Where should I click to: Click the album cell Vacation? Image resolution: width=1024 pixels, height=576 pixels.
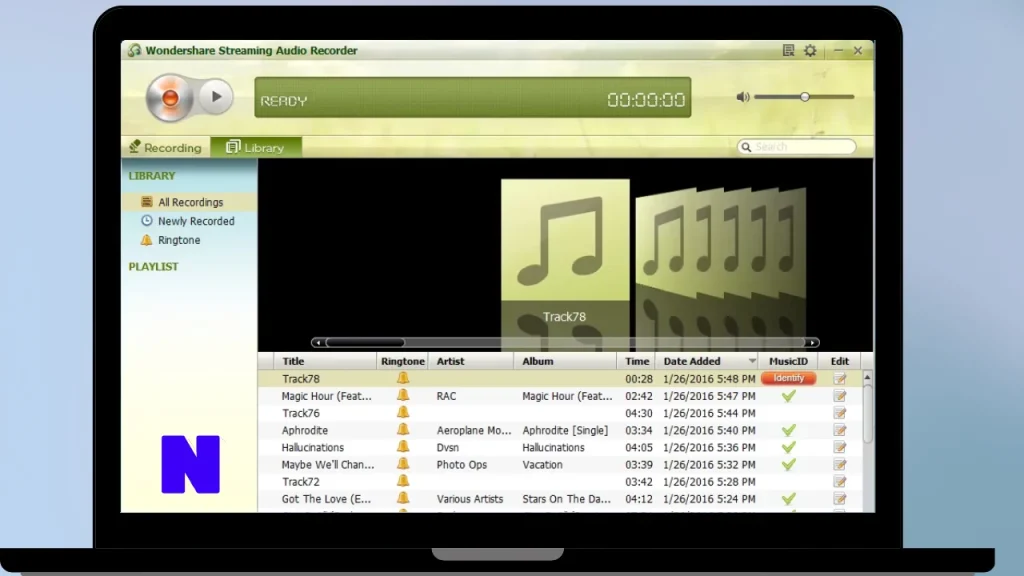click(x=542, y=464)
